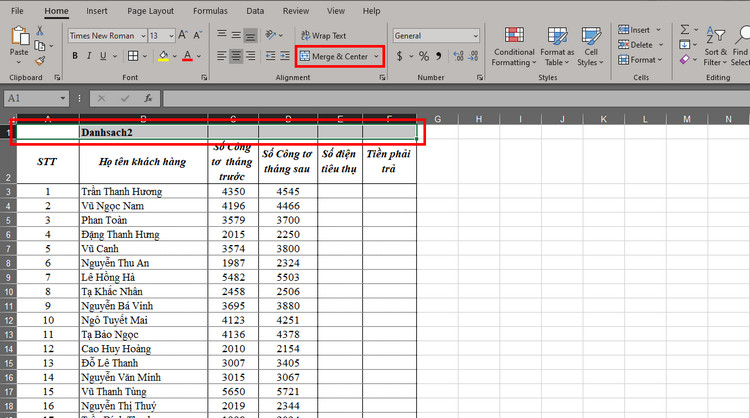Click the Insert Function fx icon
Screen dimensions: 750x418
tap(149, 99)
